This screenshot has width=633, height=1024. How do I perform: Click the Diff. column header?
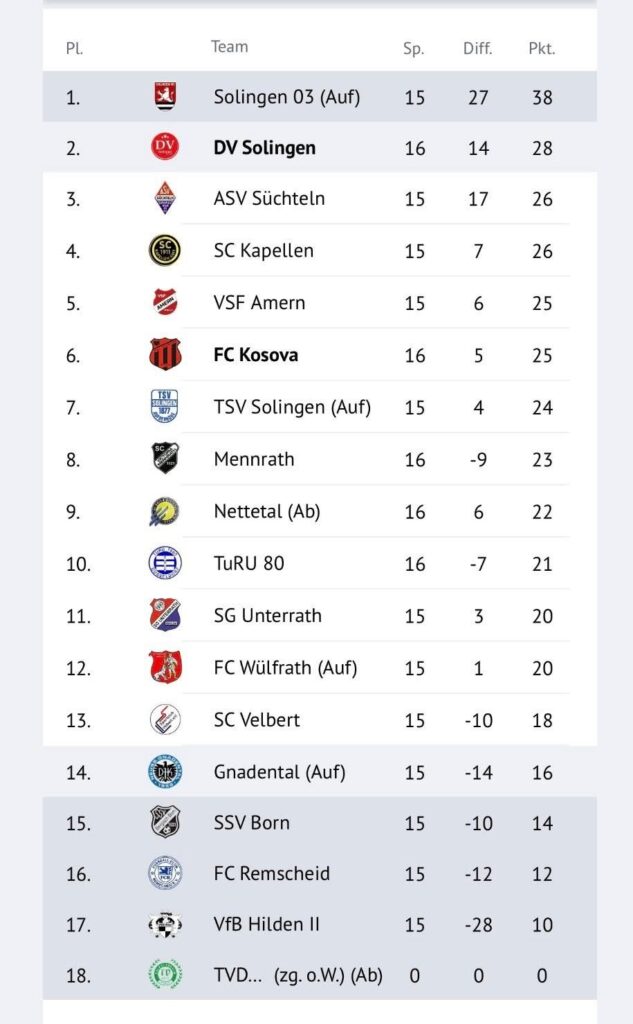[477, 48]
